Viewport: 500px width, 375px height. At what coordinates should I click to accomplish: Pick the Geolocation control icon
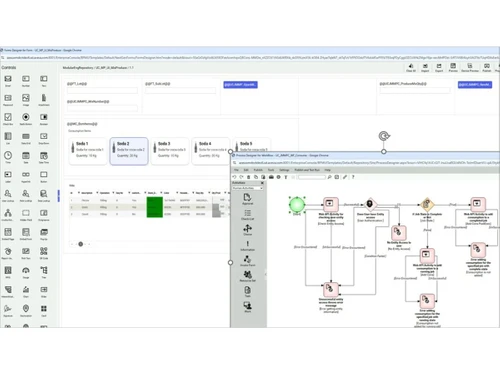pos(26,309)
